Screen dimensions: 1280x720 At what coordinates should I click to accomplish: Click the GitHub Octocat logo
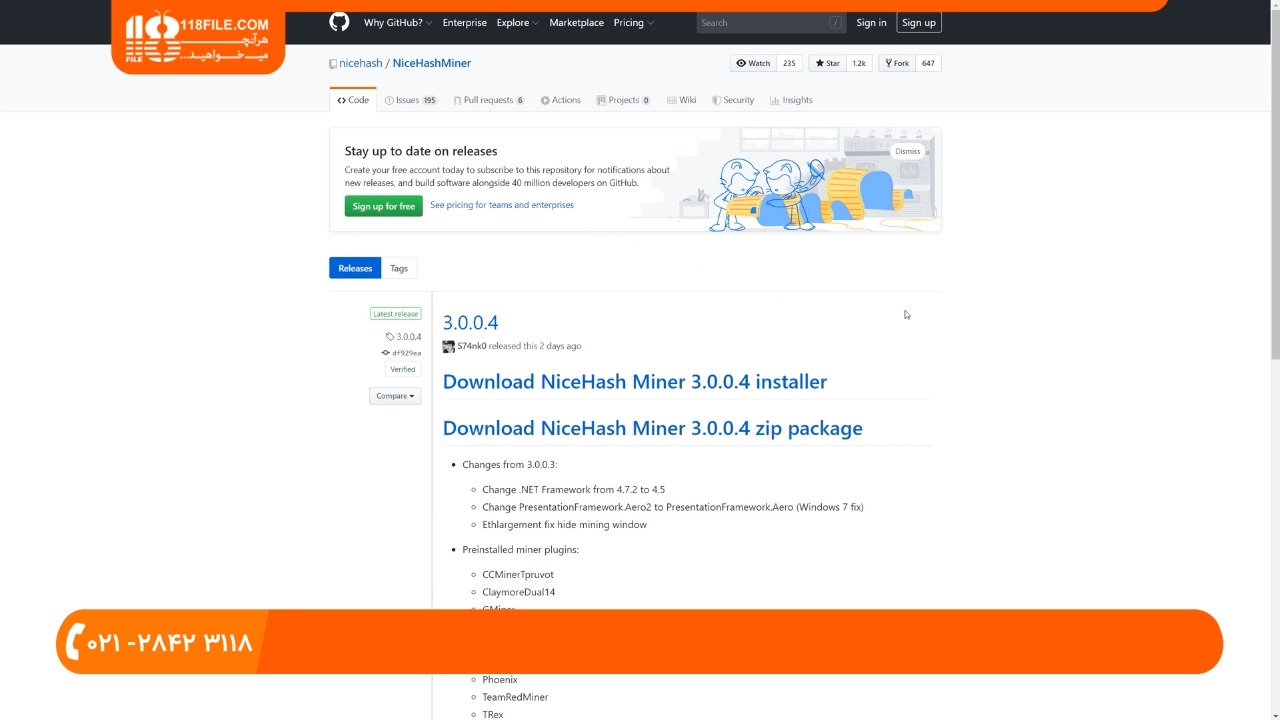click(x=339, y=22)
